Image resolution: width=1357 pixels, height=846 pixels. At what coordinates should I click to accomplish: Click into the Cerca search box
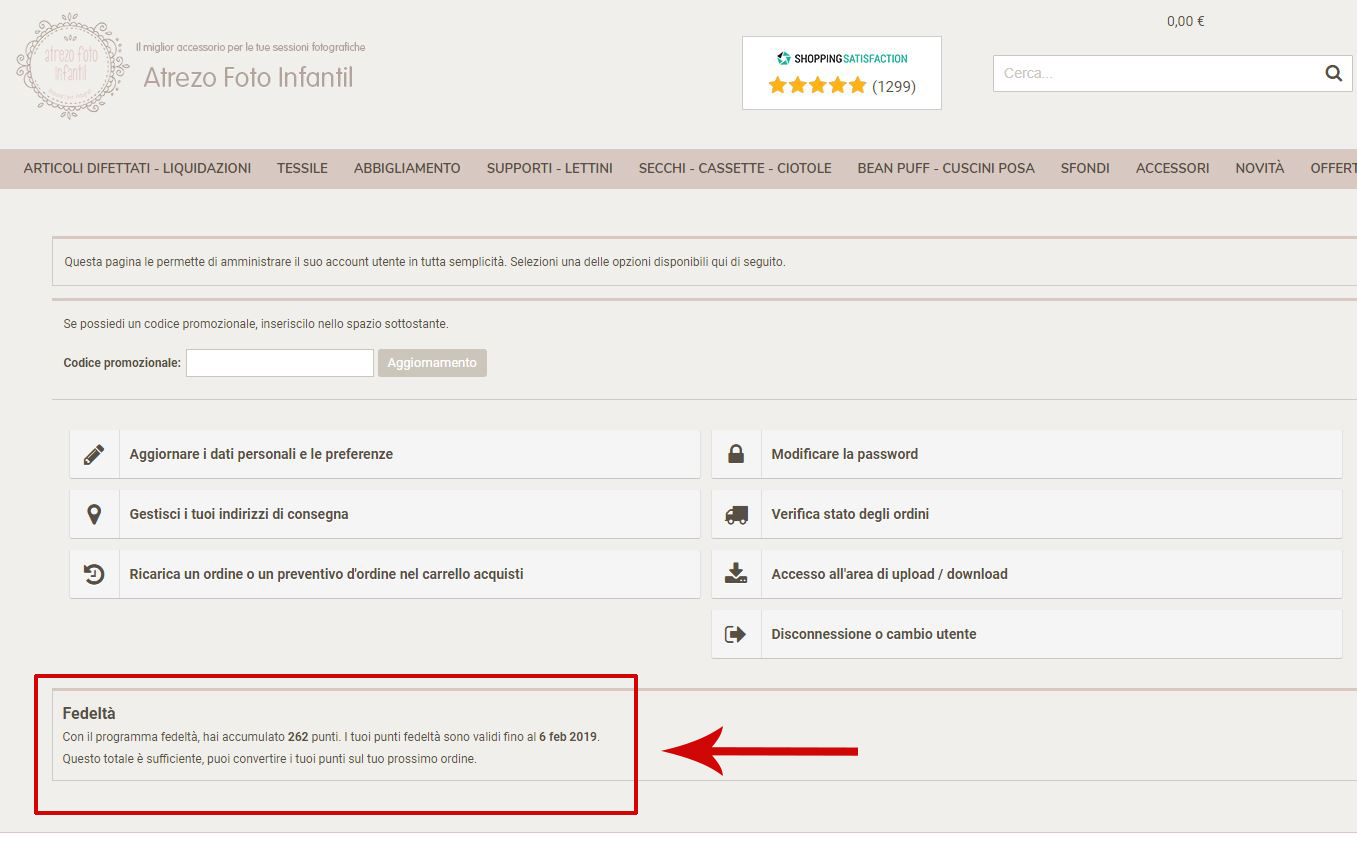pos(1155,73)
